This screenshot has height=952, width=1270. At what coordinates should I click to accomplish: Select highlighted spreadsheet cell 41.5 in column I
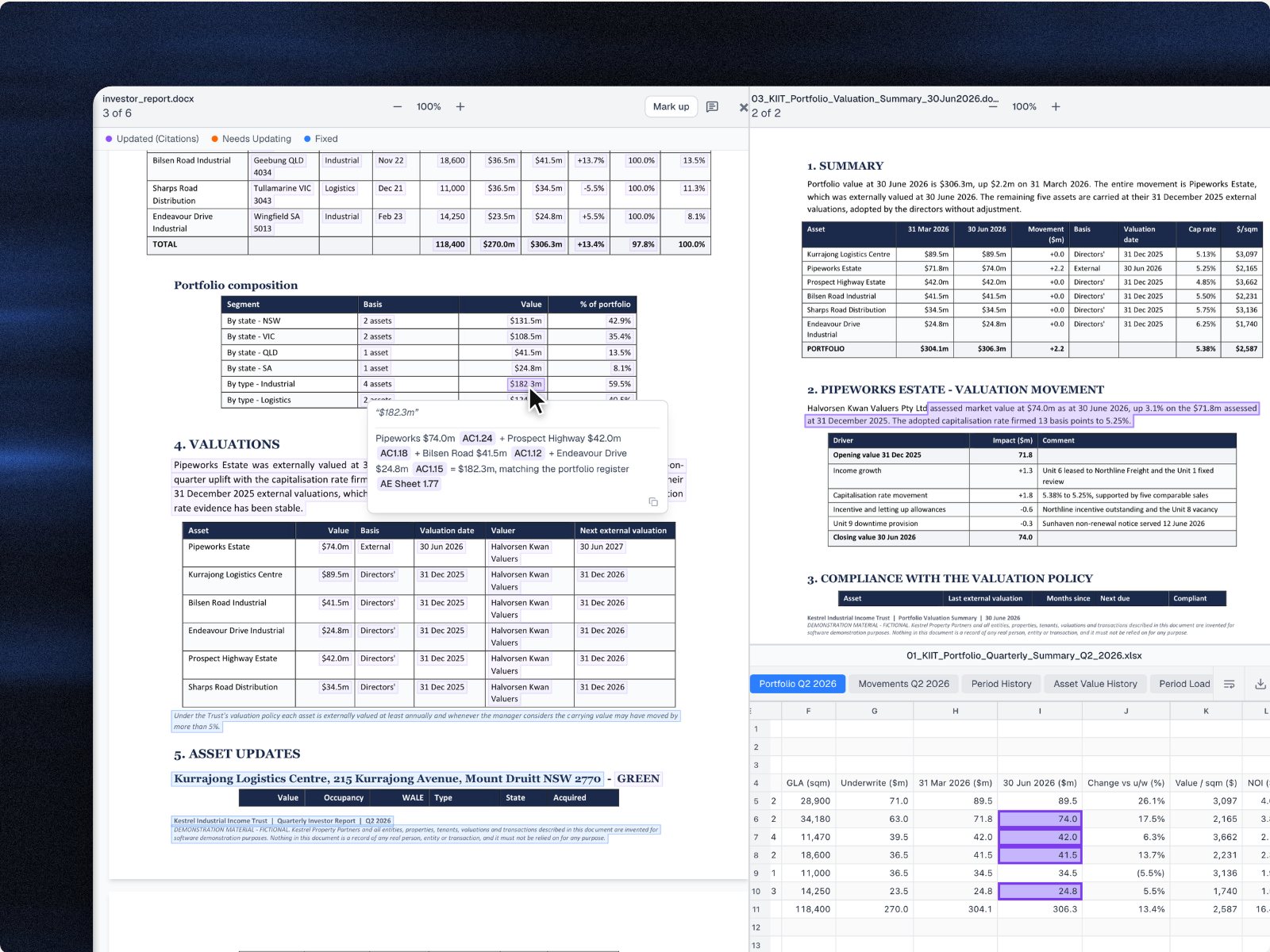[x=1040, y=855]
